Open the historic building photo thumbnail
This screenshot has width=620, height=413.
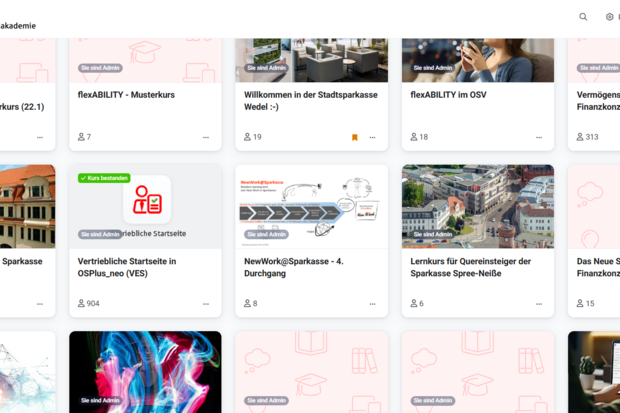pos(28,206)
